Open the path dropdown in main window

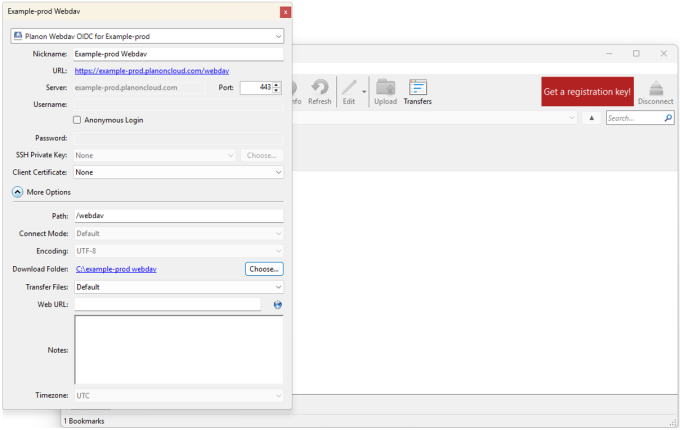point(572,118)
